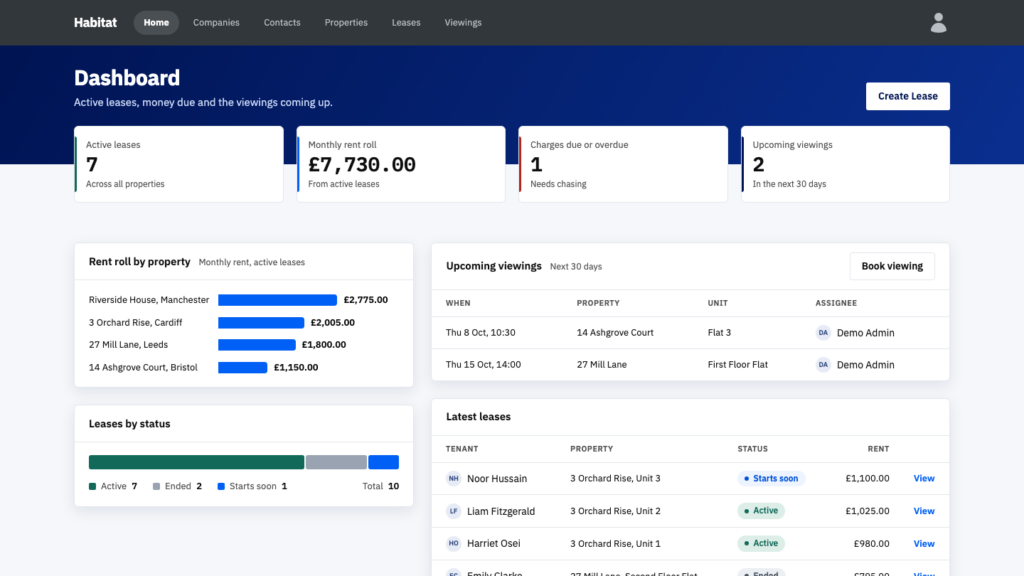
Task: Click the 14 Ashgrove Court, Bristol label
Action: (143, 368)
